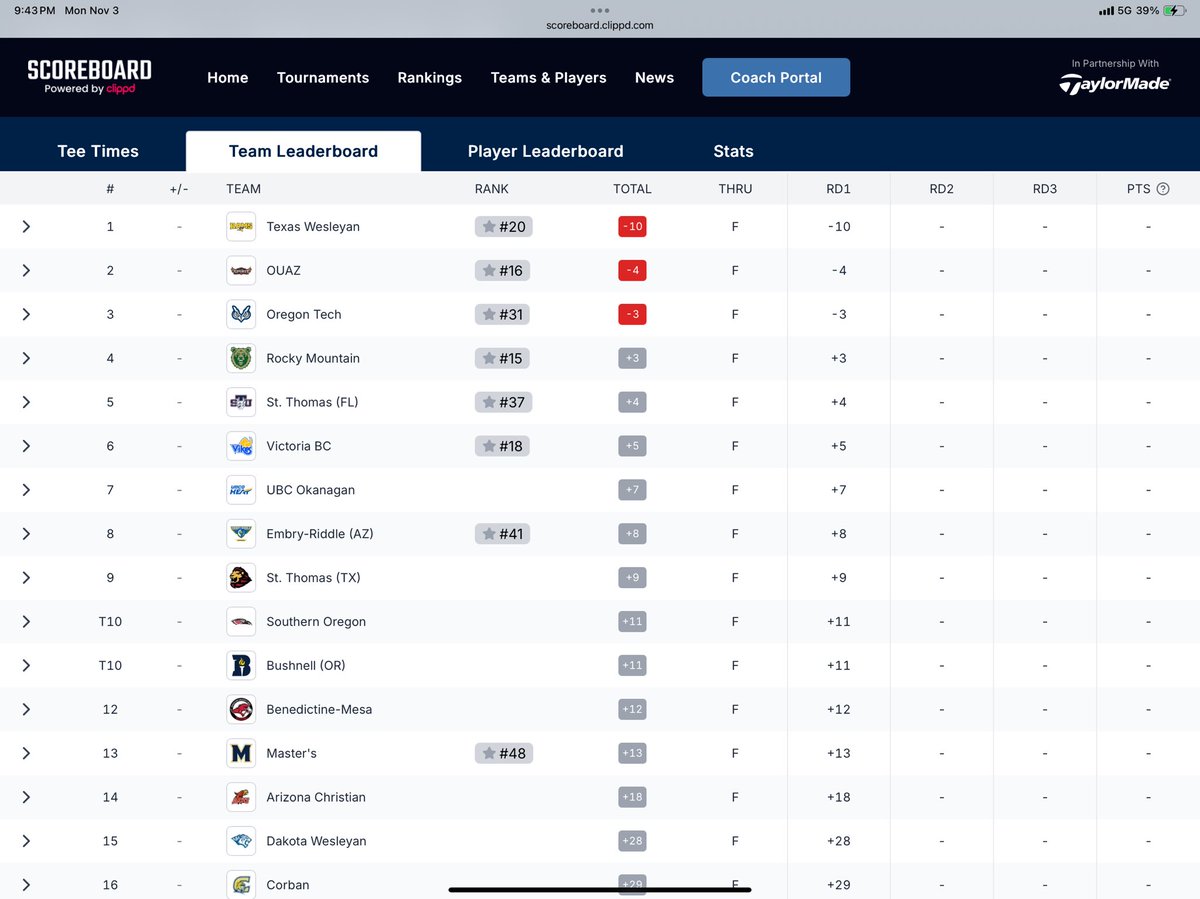Expand the Victoria BC row
This screenshot has width=1200, height=899.
click(26, 447)
